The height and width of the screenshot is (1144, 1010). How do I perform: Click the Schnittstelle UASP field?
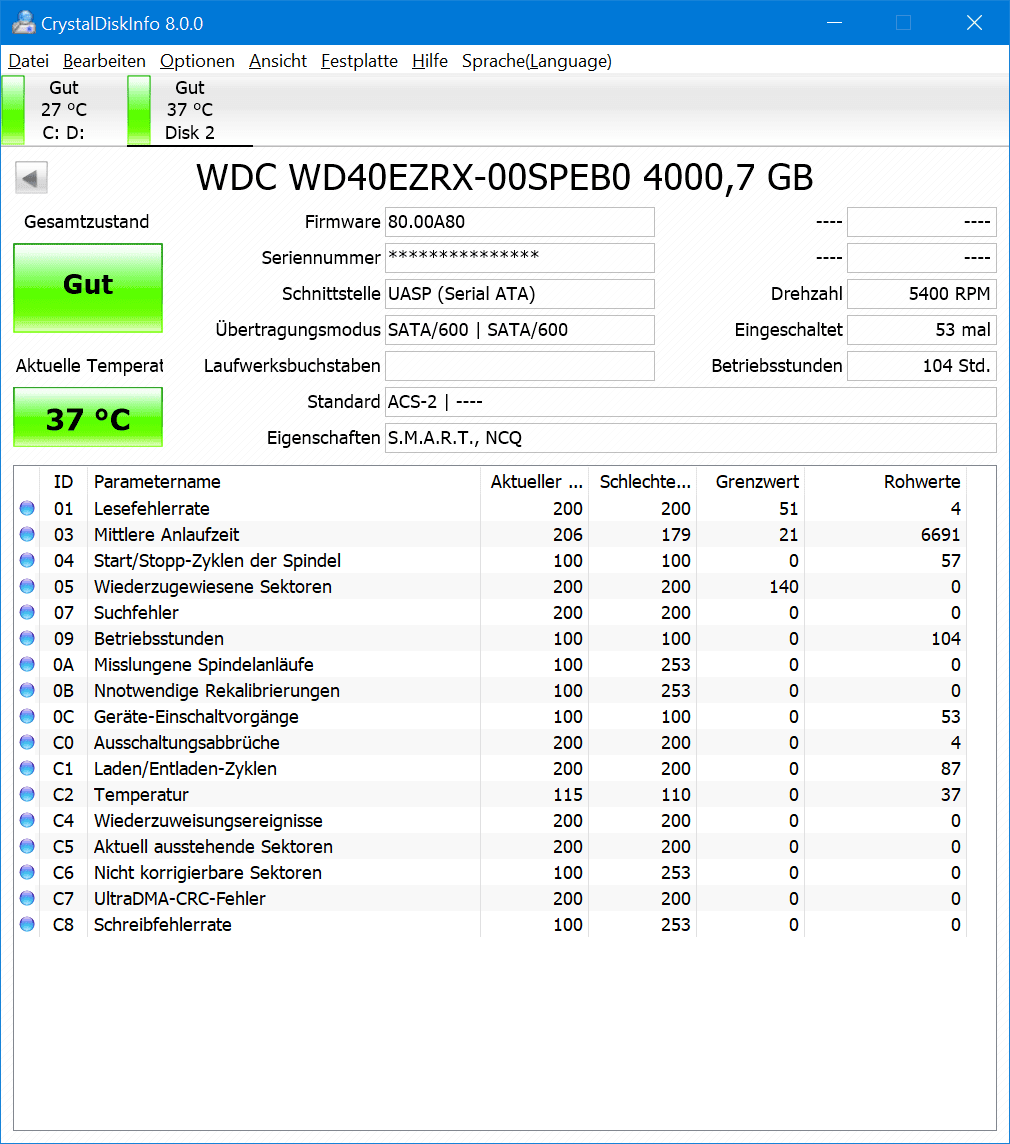520,293
